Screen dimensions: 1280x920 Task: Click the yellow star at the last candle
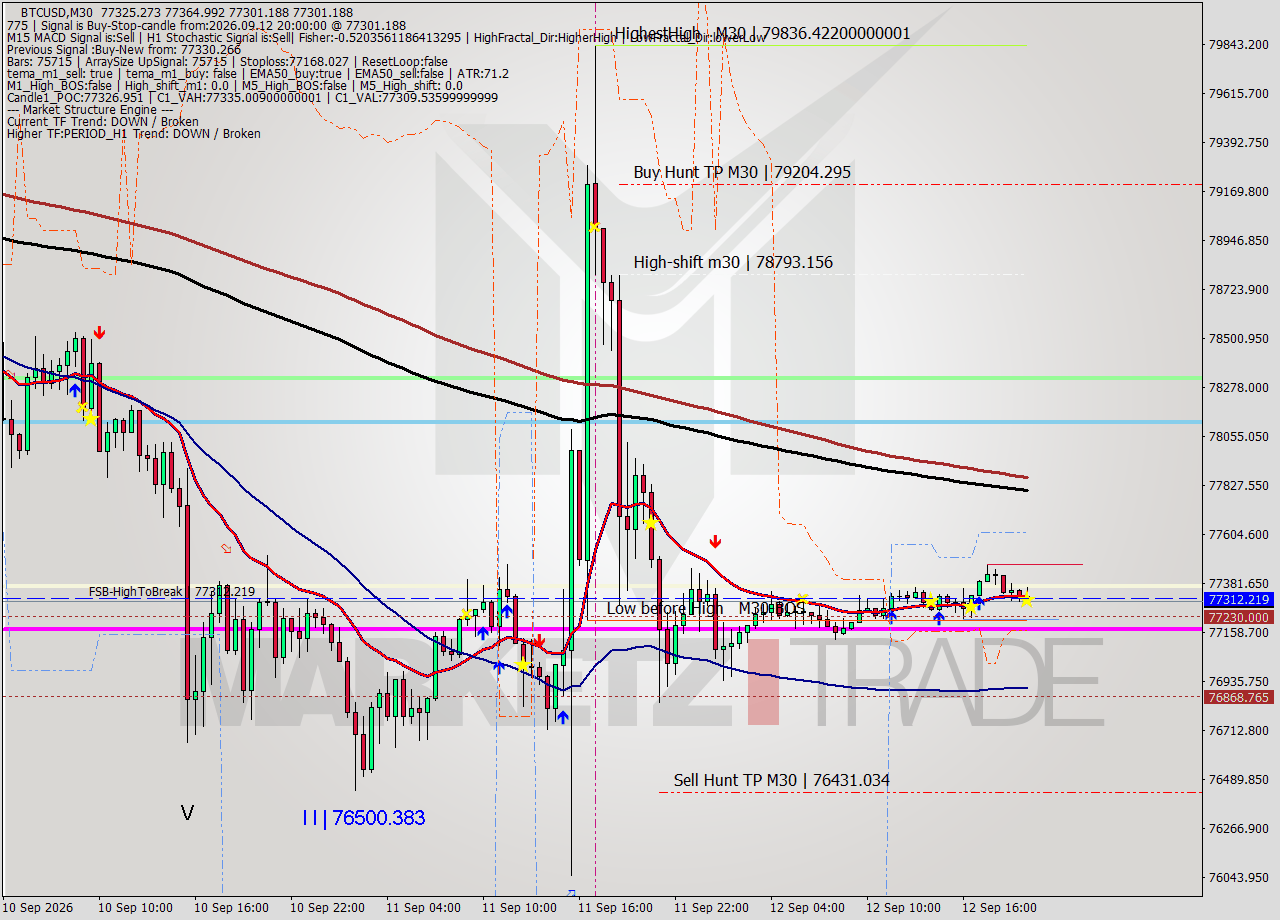[x=1025, y=599]
